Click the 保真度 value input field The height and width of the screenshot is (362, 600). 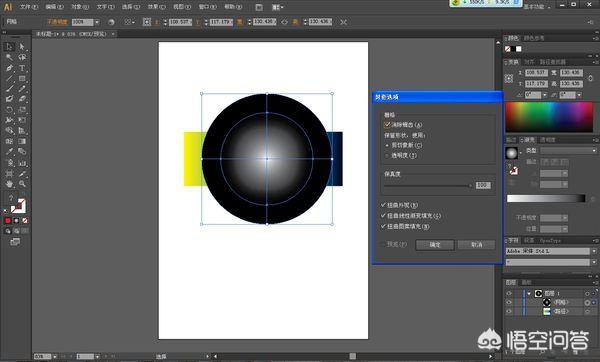pos(483,186)
